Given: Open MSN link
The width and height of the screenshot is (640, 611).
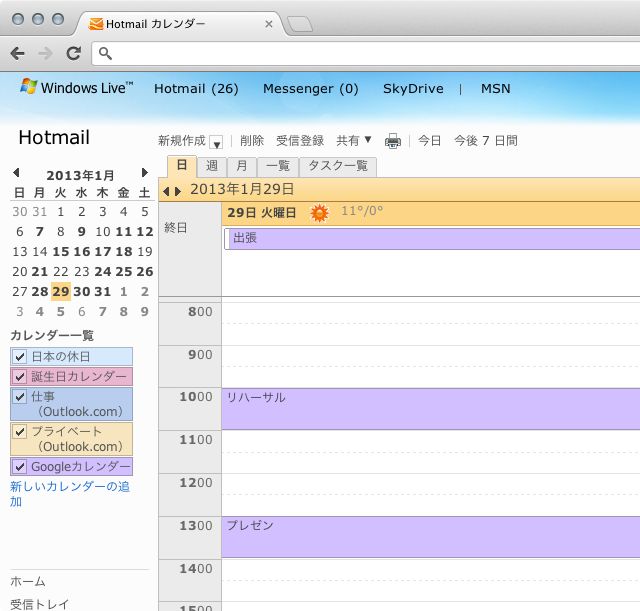Looking at the screenshot, I should tap(496, 89).
